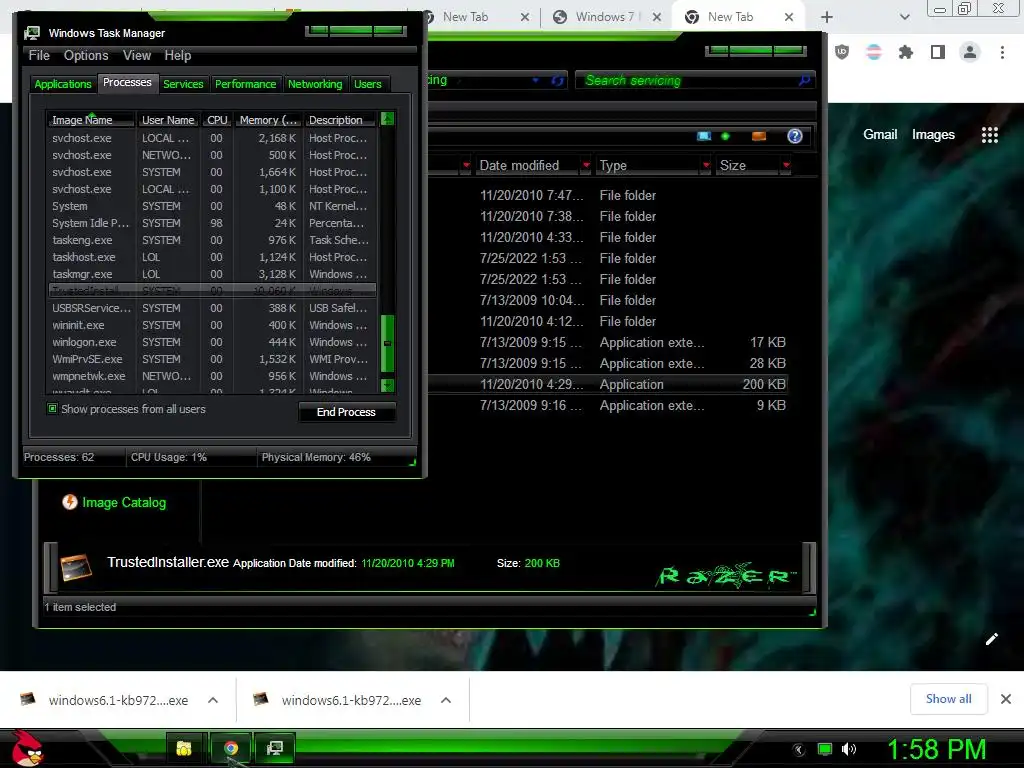Click Show all downloads button
The width and height of the screenshot is (1024, 768).
(x=948, y=699)
